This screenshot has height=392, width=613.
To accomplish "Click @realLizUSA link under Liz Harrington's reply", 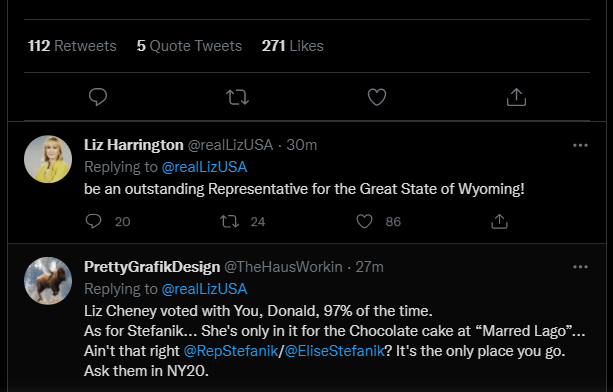I will pos(204,167).
